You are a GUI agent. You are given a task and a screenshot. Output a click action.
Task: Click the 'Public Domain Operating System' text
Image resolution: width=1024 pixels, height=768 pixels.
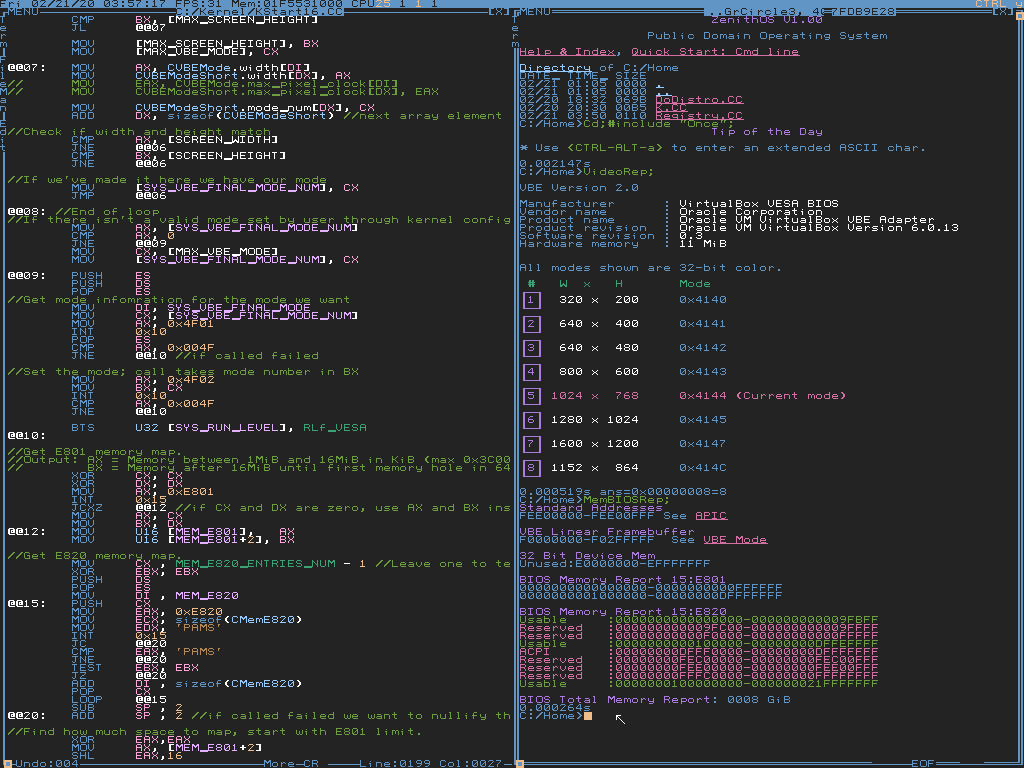tap(767, 36)
